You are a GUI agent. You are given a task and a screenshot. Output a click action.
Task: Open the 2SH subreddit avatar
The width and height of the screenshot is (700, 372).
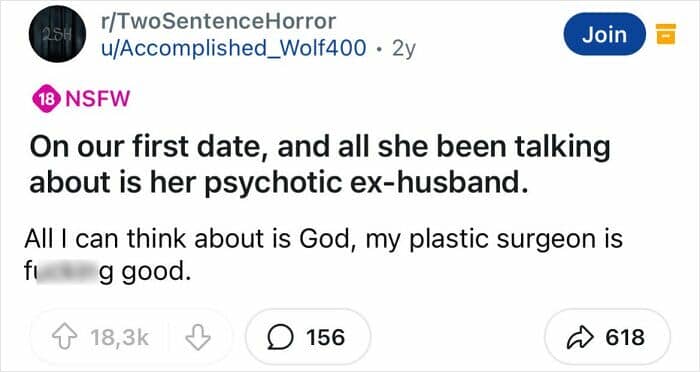pyautogui.click(x=57, y=35)
